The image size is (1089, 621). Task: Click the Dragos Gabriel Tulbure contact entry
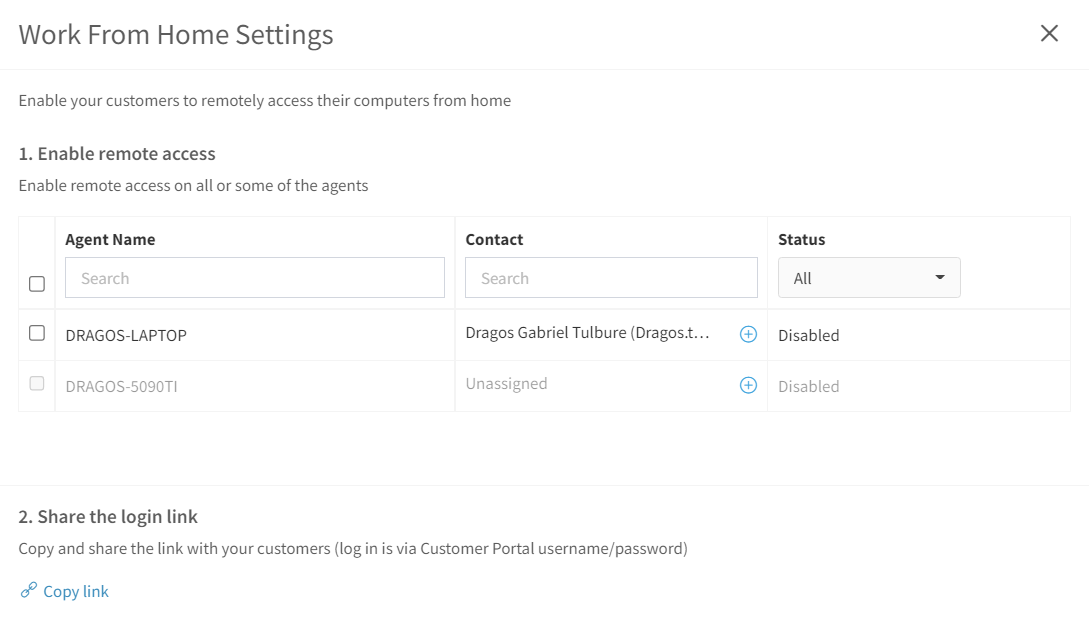(587, 333)
